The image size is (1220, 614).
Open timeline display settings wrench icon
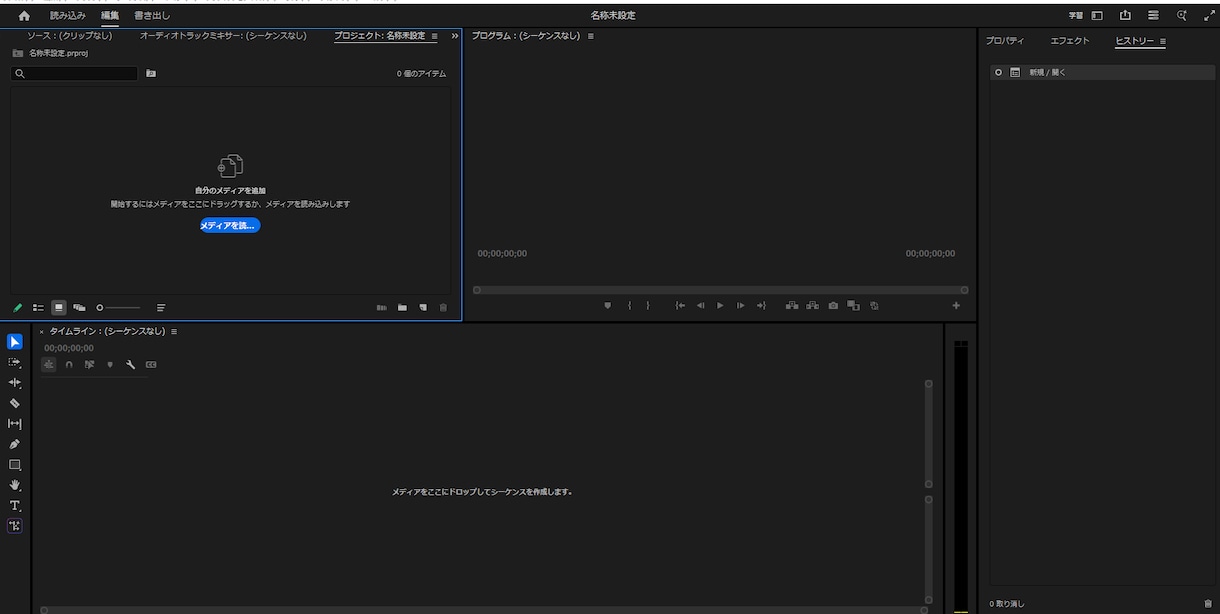pyautogui.click(x=130, y=365)
